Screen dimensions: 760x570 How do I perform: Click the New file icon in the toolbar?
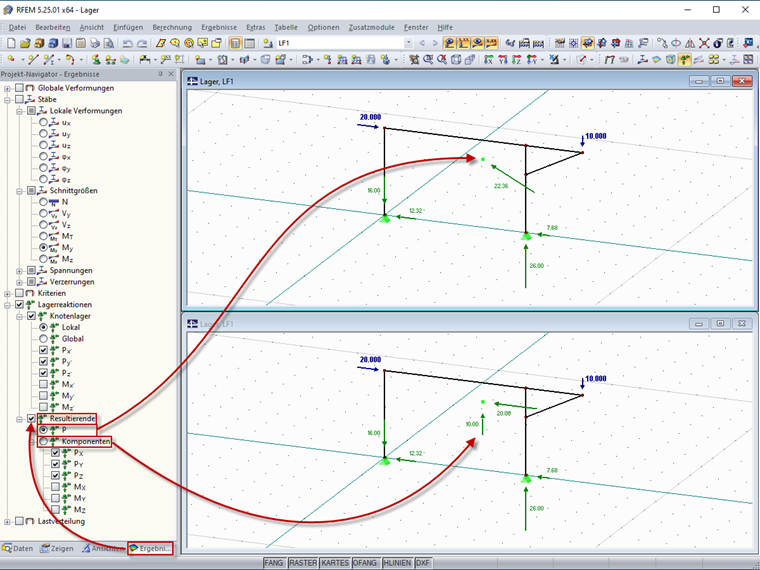tap(11, 43)
